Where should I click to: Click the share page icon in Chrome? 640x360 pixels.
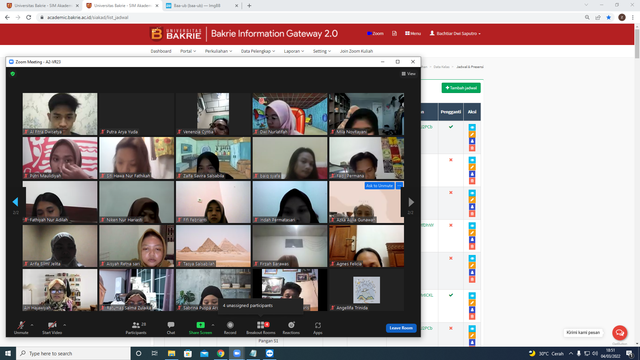[598, 18]
